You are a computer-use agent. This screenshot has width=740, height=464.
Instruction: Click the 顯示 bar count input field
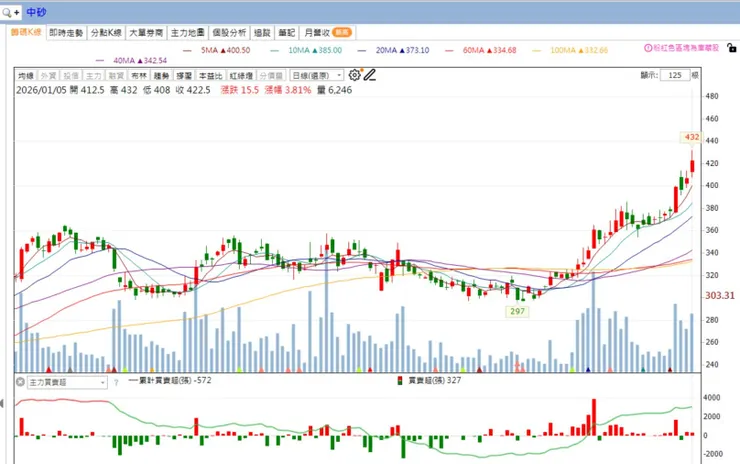pyautogui.click(x=675, y=76)
